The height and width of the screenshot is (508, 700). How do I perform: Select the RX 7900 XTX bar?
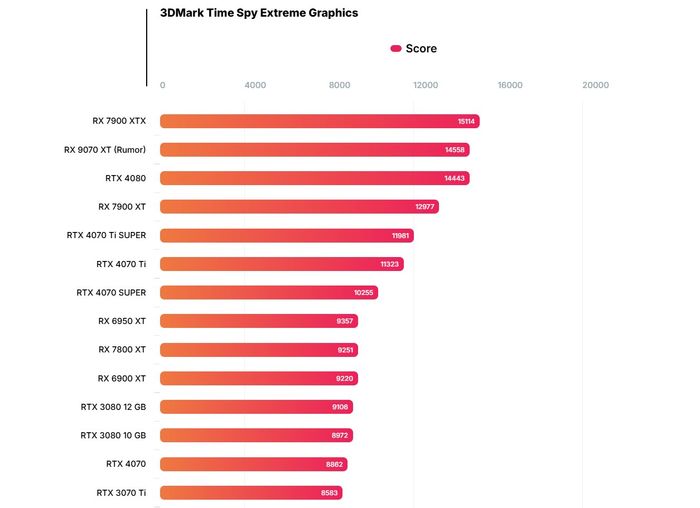click(320, 121)
